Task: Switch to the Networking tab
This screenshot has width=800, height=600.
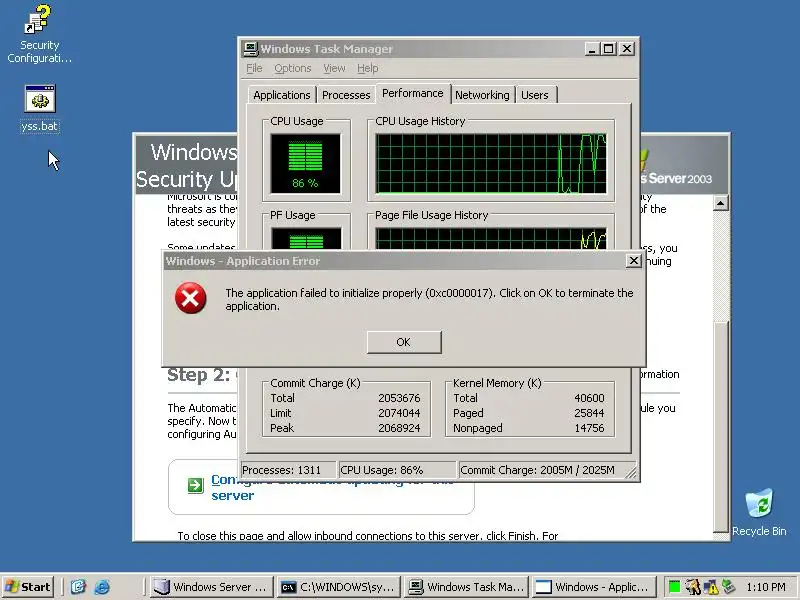Action: [x=482, y=95]
